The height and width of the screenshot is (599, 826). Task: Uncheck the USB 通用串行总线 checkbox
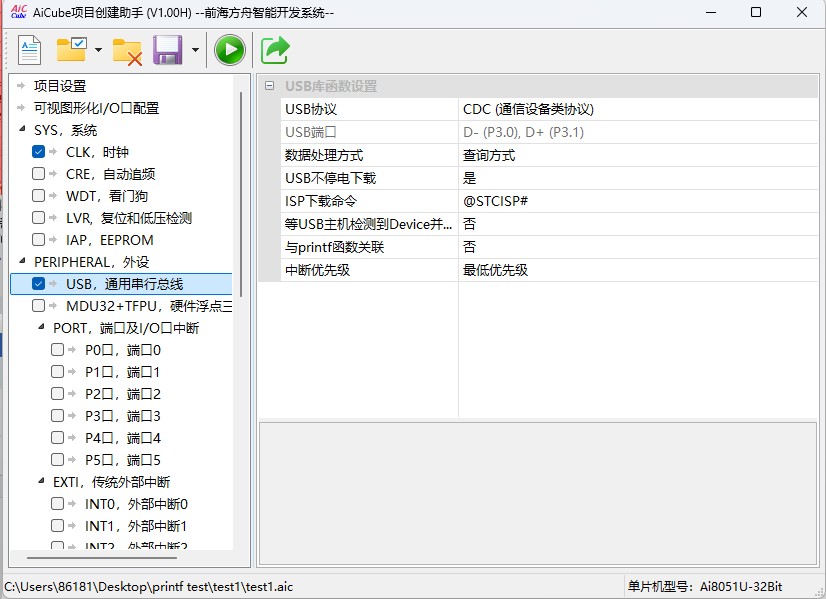click(39, 284)
